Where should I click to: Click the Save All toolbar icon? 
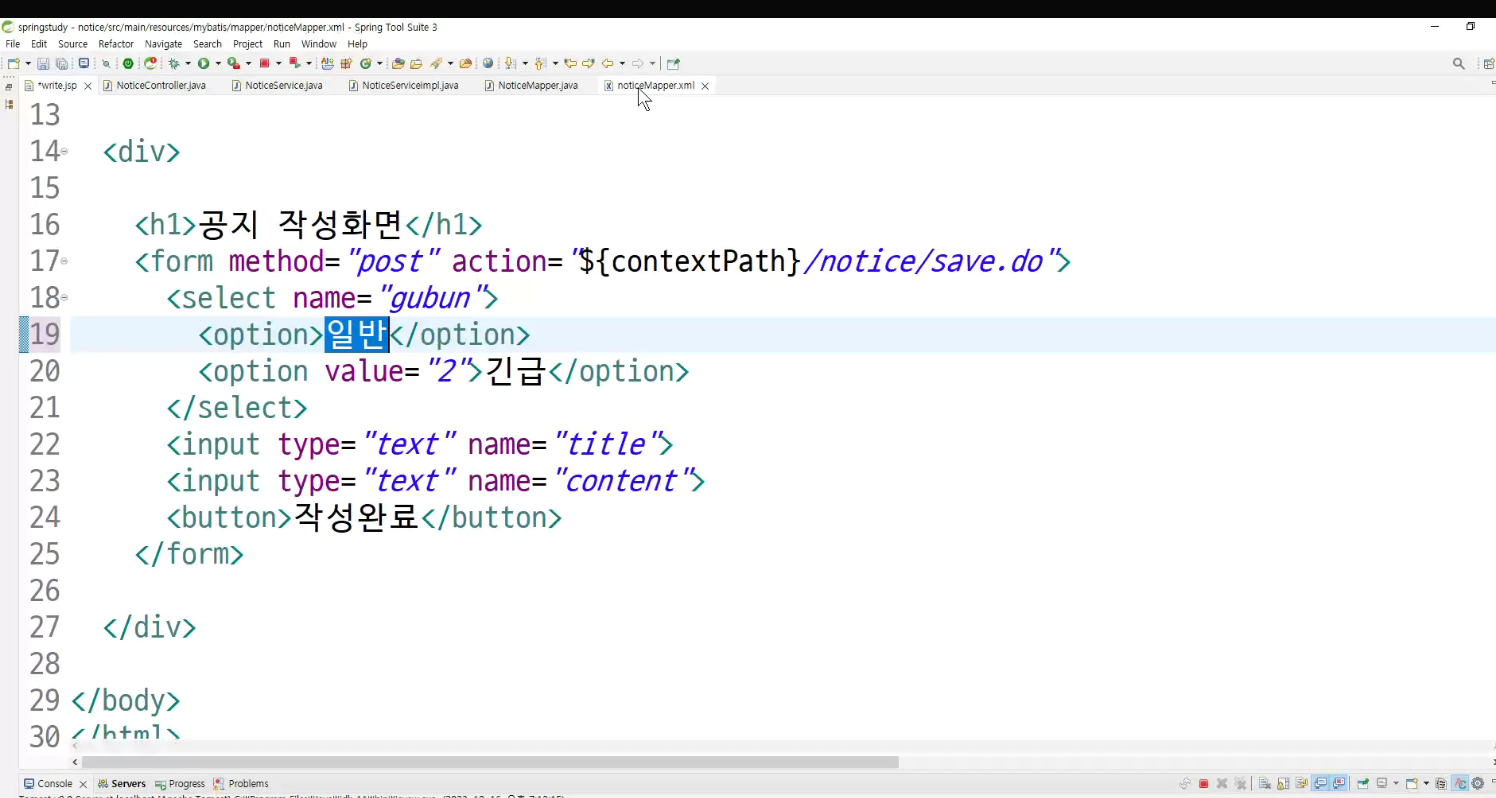tap(61, 63)
